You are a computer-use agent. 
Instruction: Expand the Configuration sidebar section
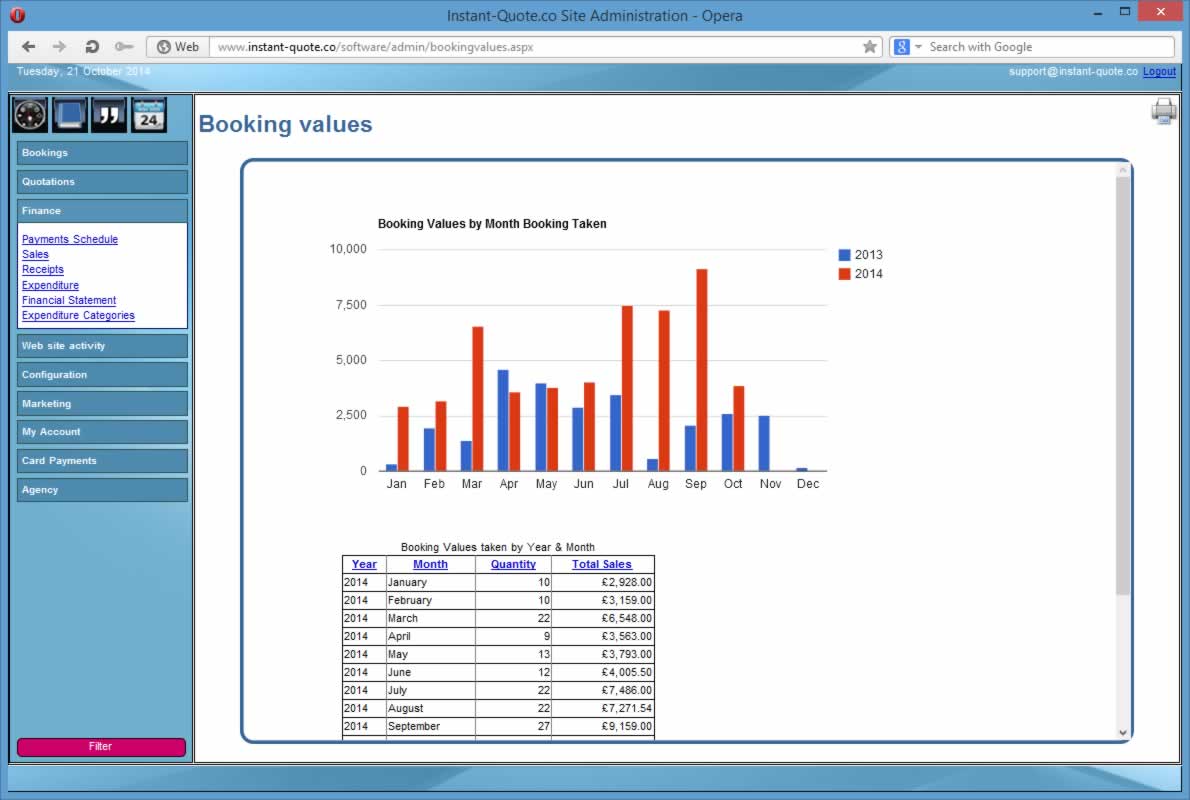(102, 375)
